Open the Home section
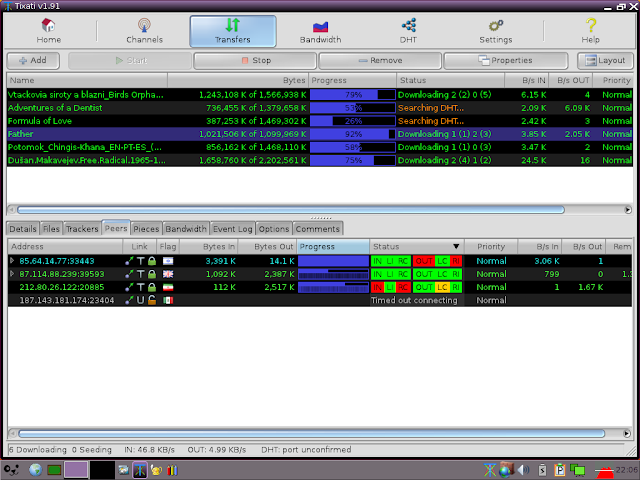This screenshot has height=480, width=640. click(x=49, y=31)
